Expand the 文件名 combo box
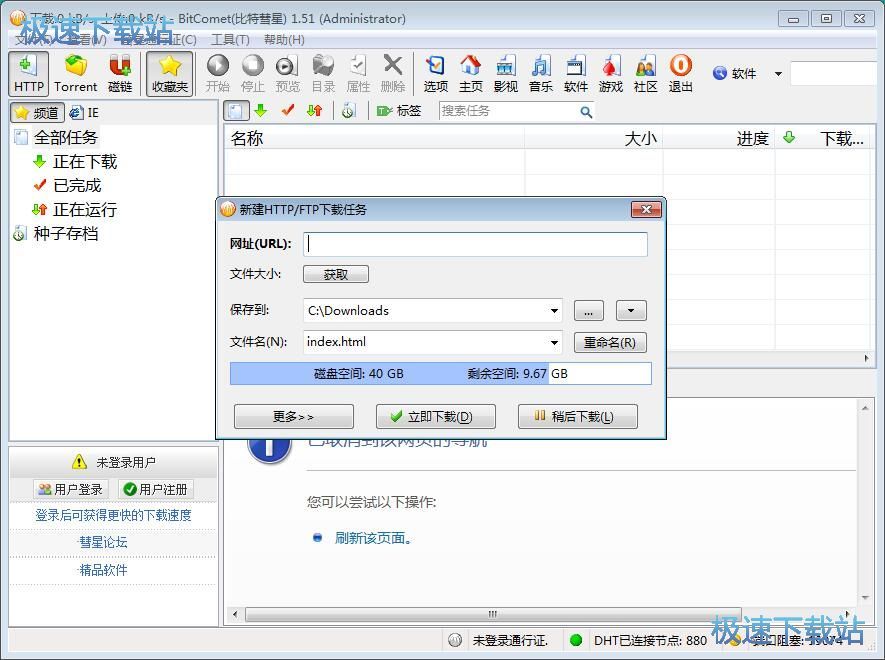The width and height of the screenshot is (885, 660). (x=554, y=342)
